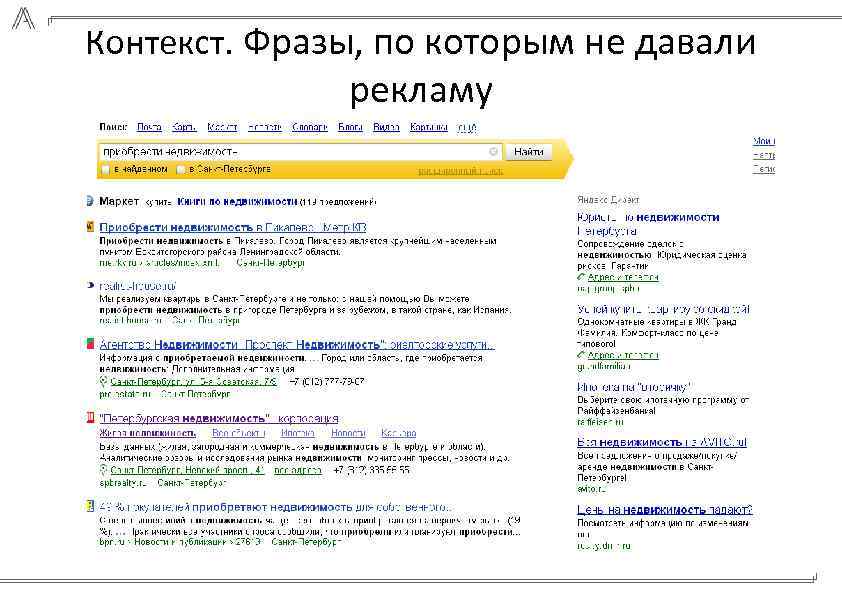The width and height of the screenshot is (842, 595).
Task: Click arrow icon beside the realty-house result
Action: tap(91, 285)
